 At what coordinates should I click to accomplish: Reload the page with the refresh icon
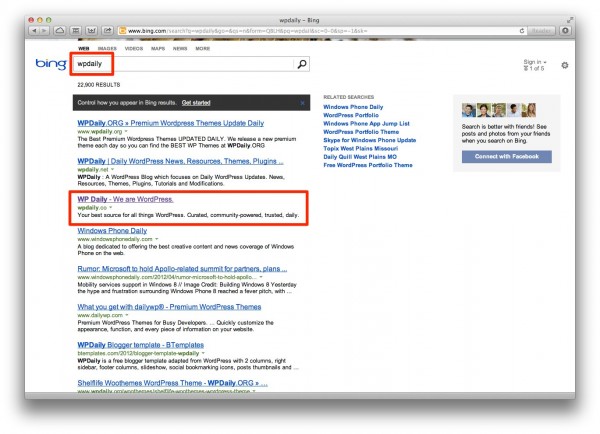point(522,31)
